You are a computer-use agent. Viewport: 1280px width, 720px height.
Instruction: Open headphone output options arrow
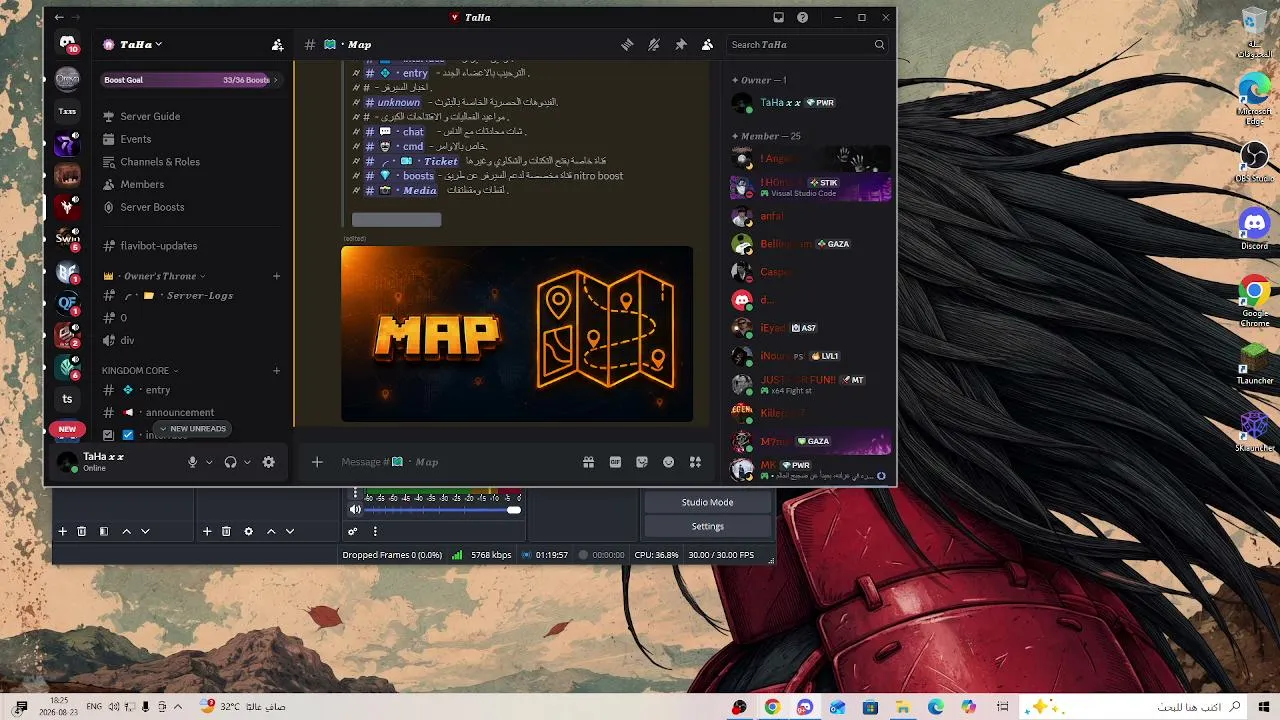(247, 462)
